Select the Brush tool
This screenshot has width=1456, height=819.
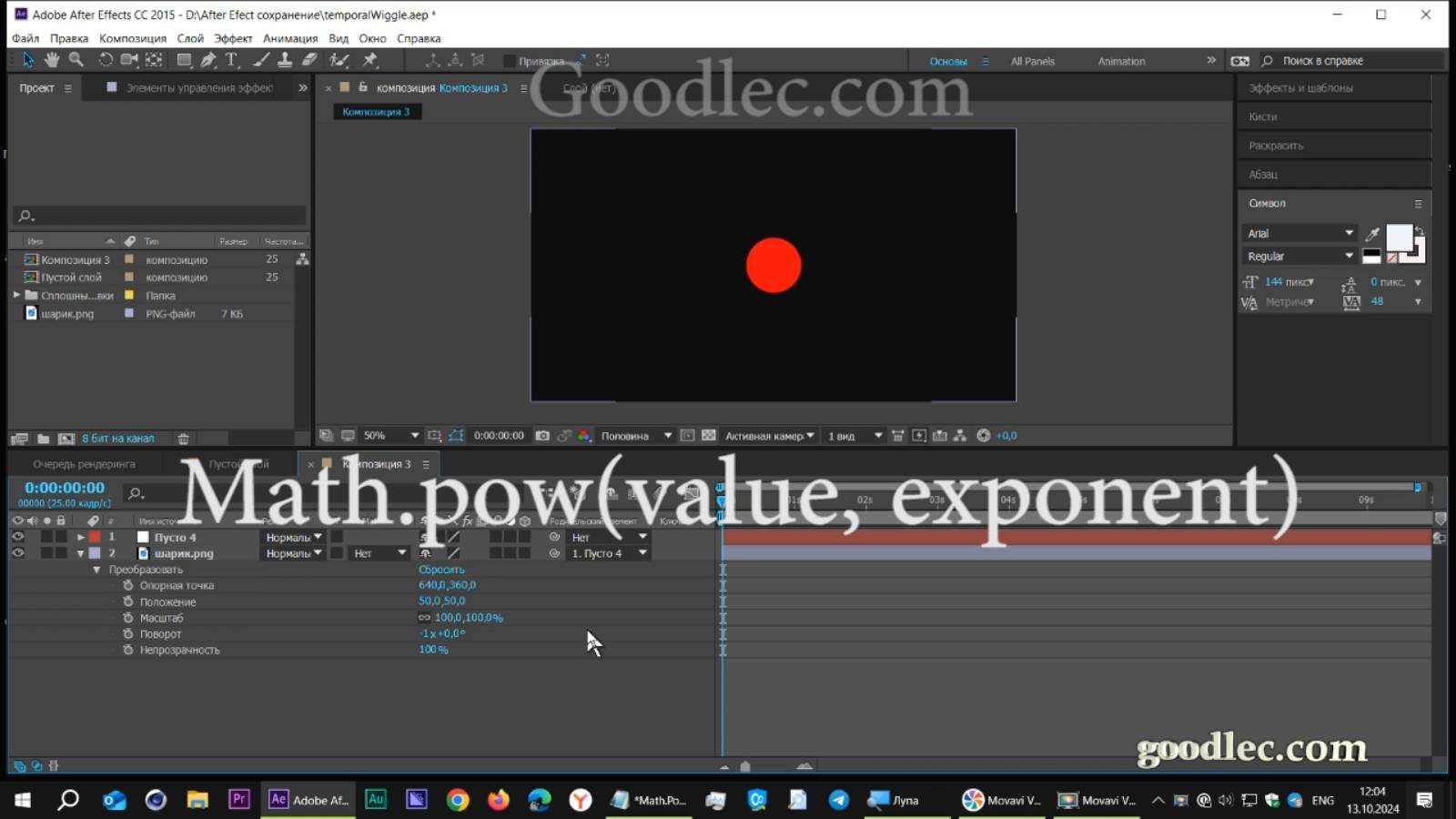[261, 60]
